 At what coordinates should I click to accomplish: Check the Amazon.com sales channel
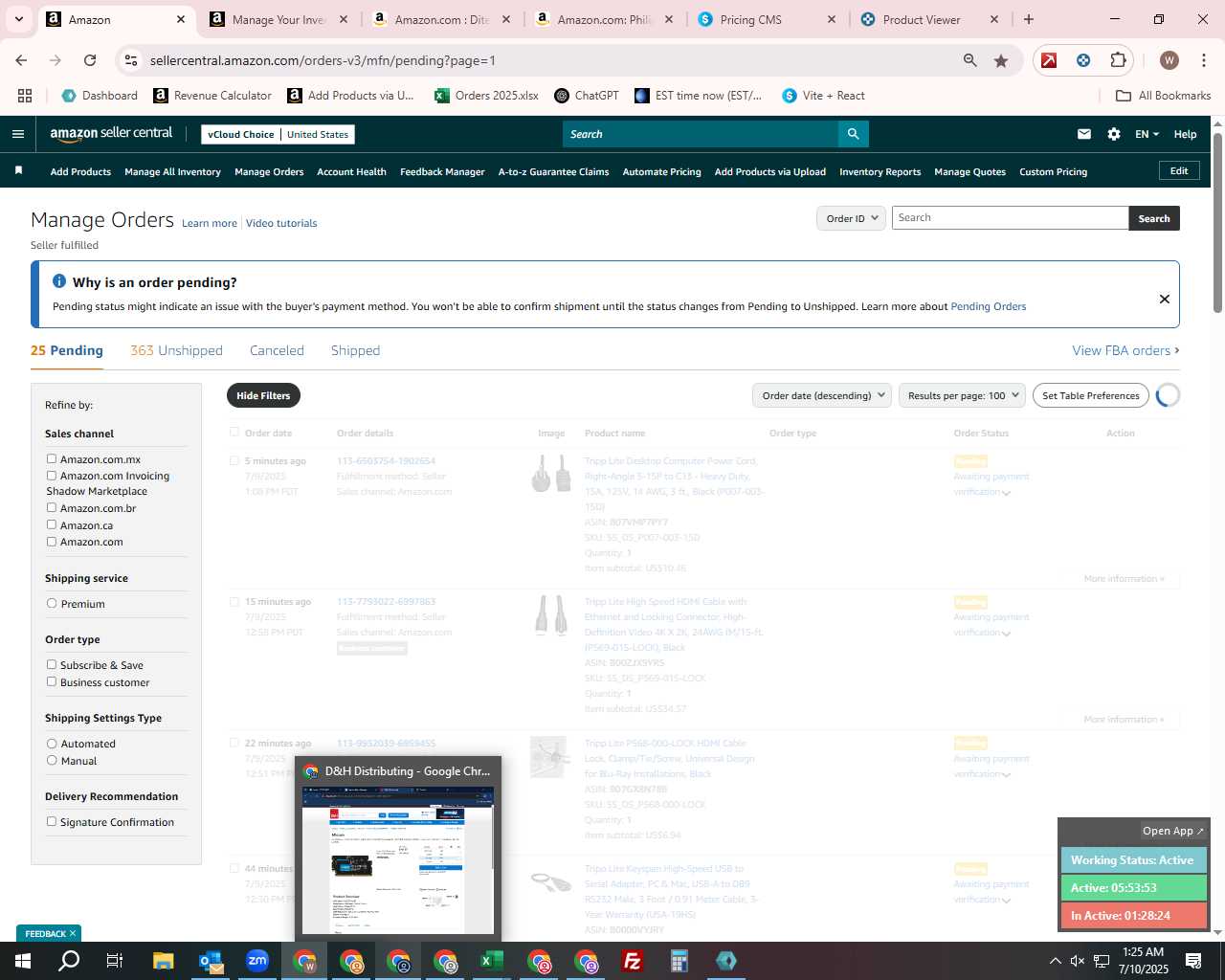point(52,541)
